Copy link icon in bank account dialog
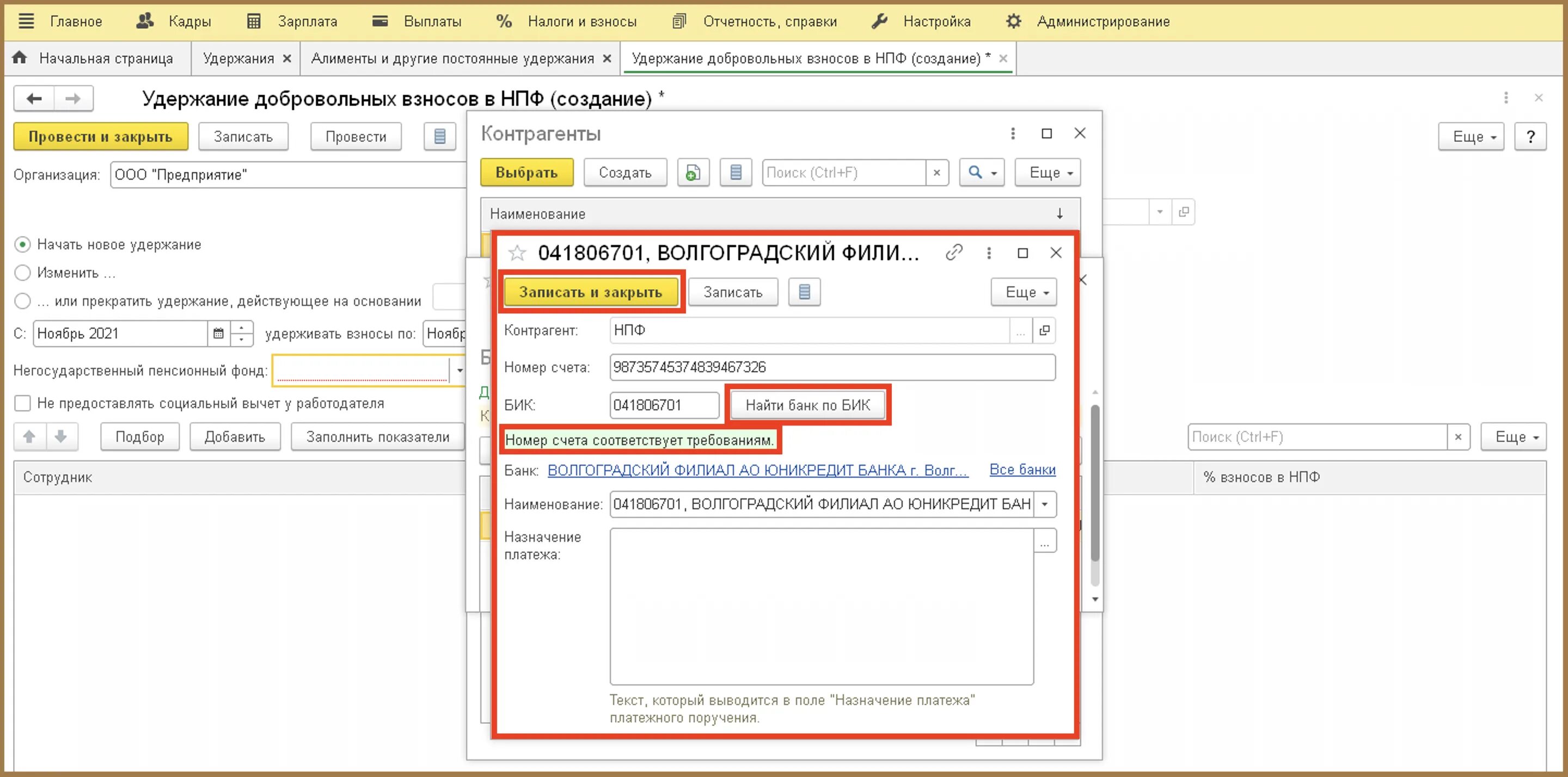 pos(954,252)
